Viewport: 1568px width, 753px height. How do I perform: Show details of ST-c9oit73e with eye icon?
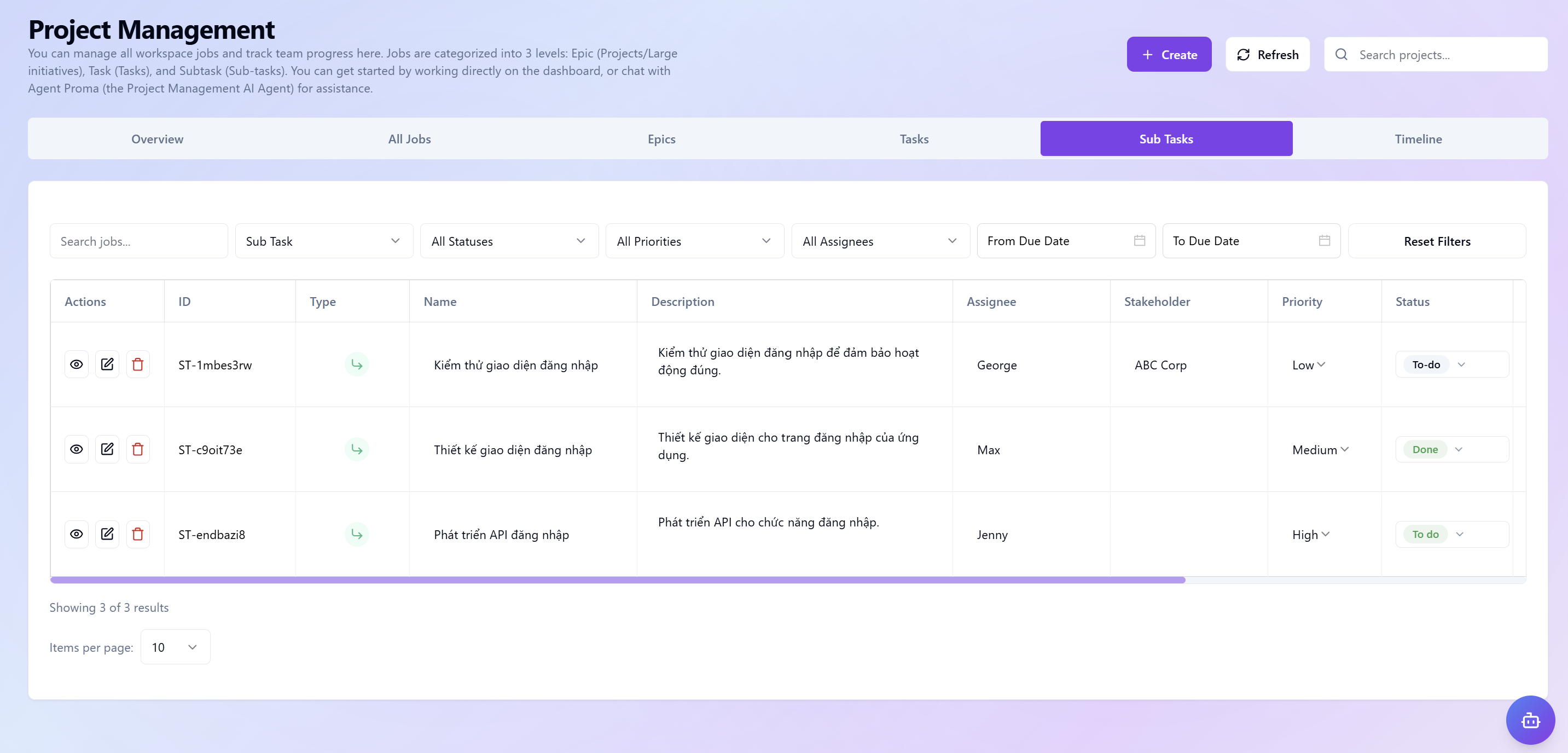[77, 449]
